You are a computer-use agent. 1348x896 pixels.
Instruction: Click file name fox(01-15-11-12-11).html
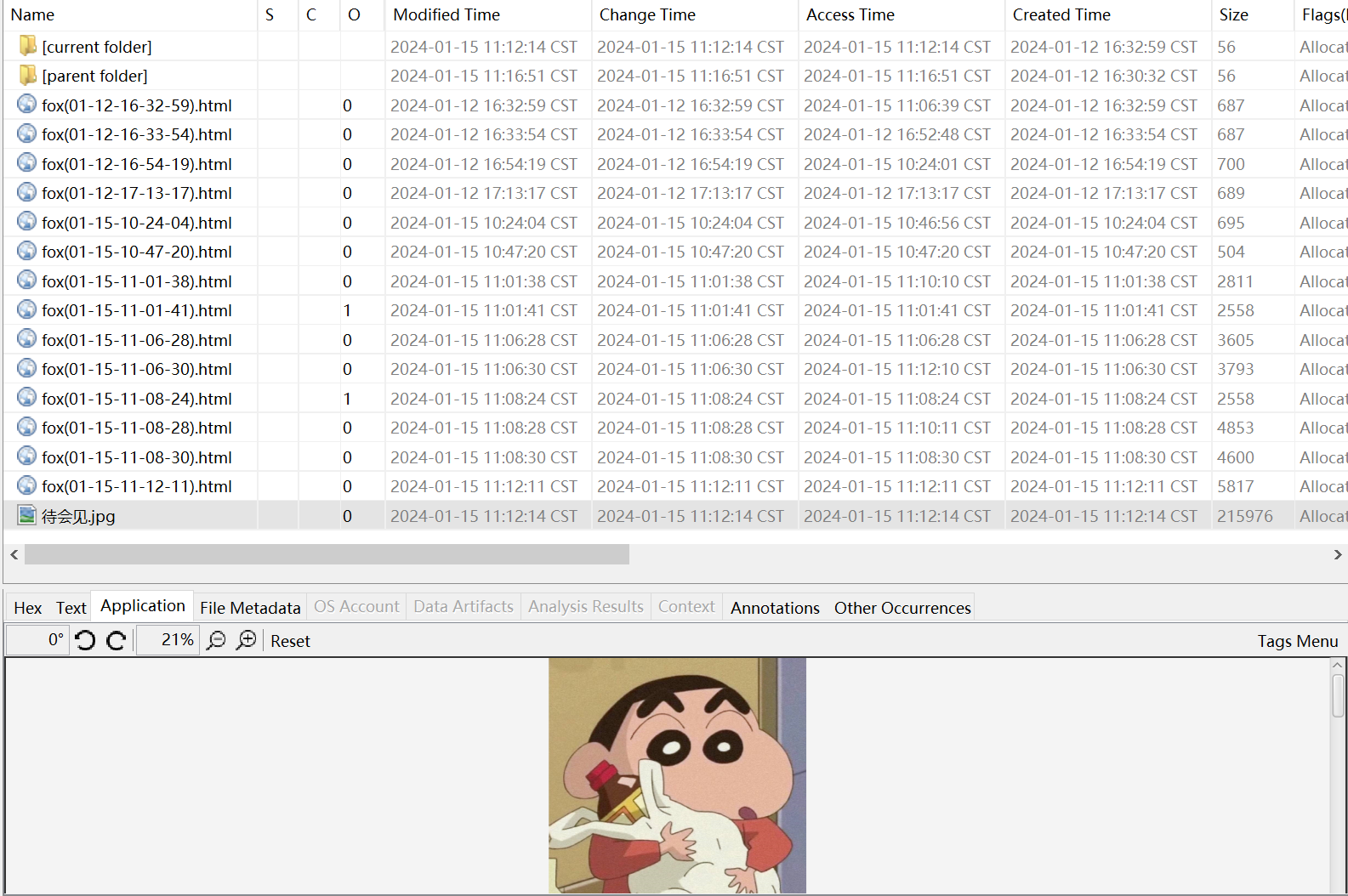click(137, 486)
